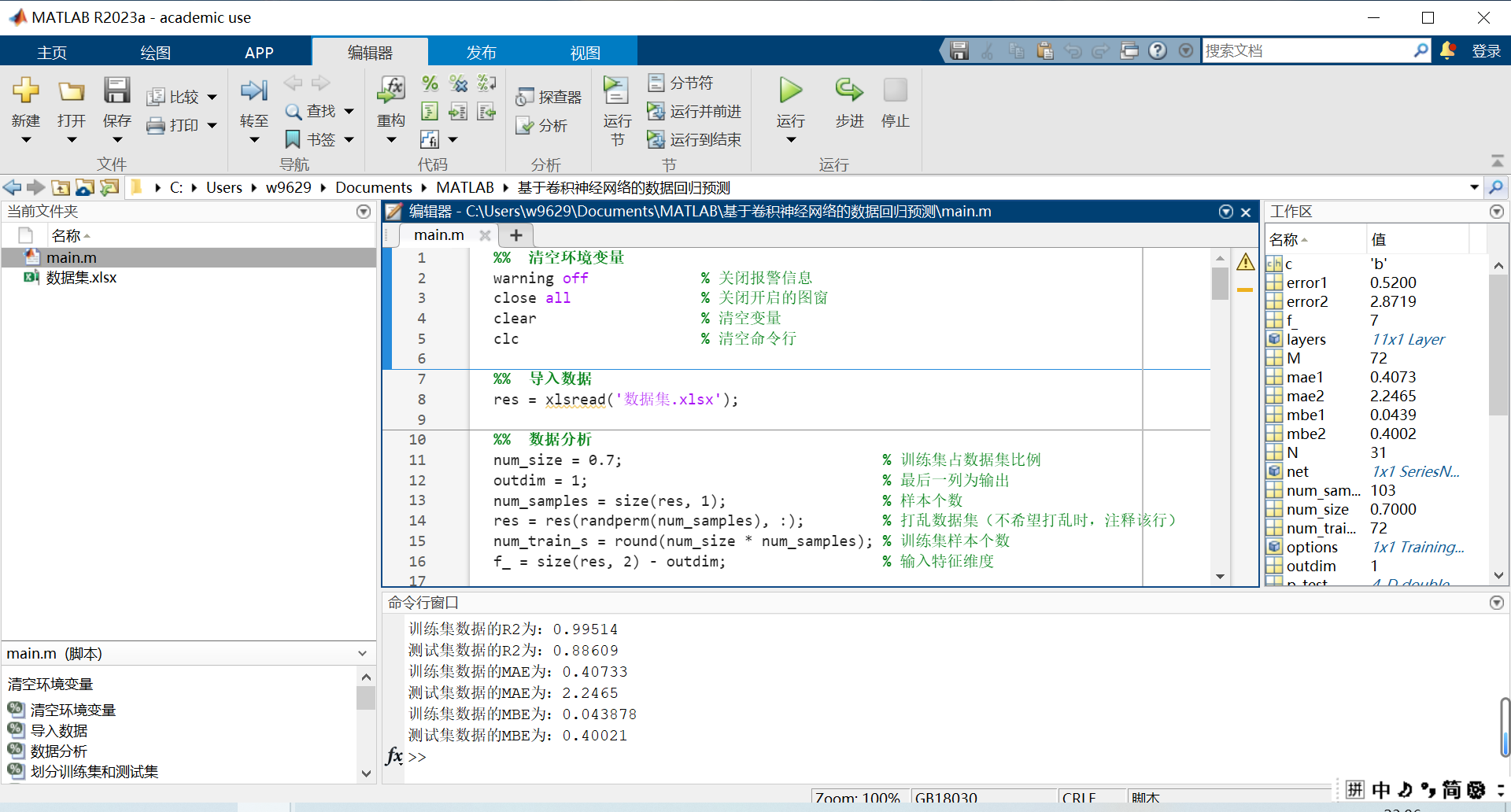Viewport: 1511px width, 812px height.
Task: Click the Analyze (分析) button
Action: pos(541,126)
